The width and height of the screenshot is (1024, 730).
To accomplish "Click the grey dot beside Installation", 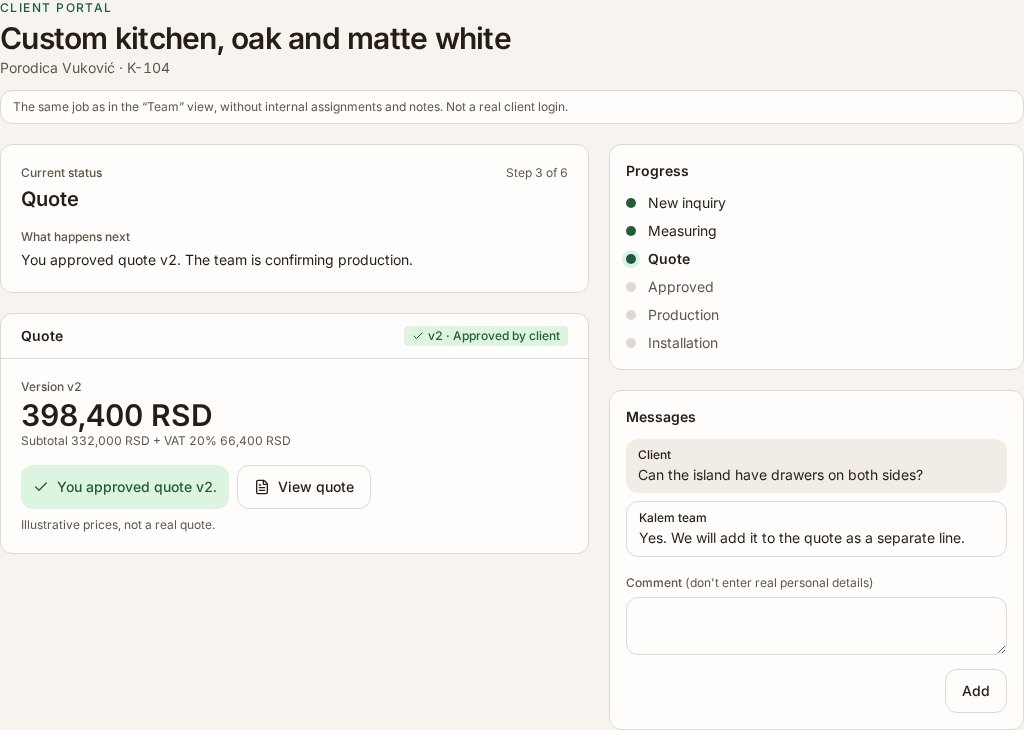I will coord(631,343).
